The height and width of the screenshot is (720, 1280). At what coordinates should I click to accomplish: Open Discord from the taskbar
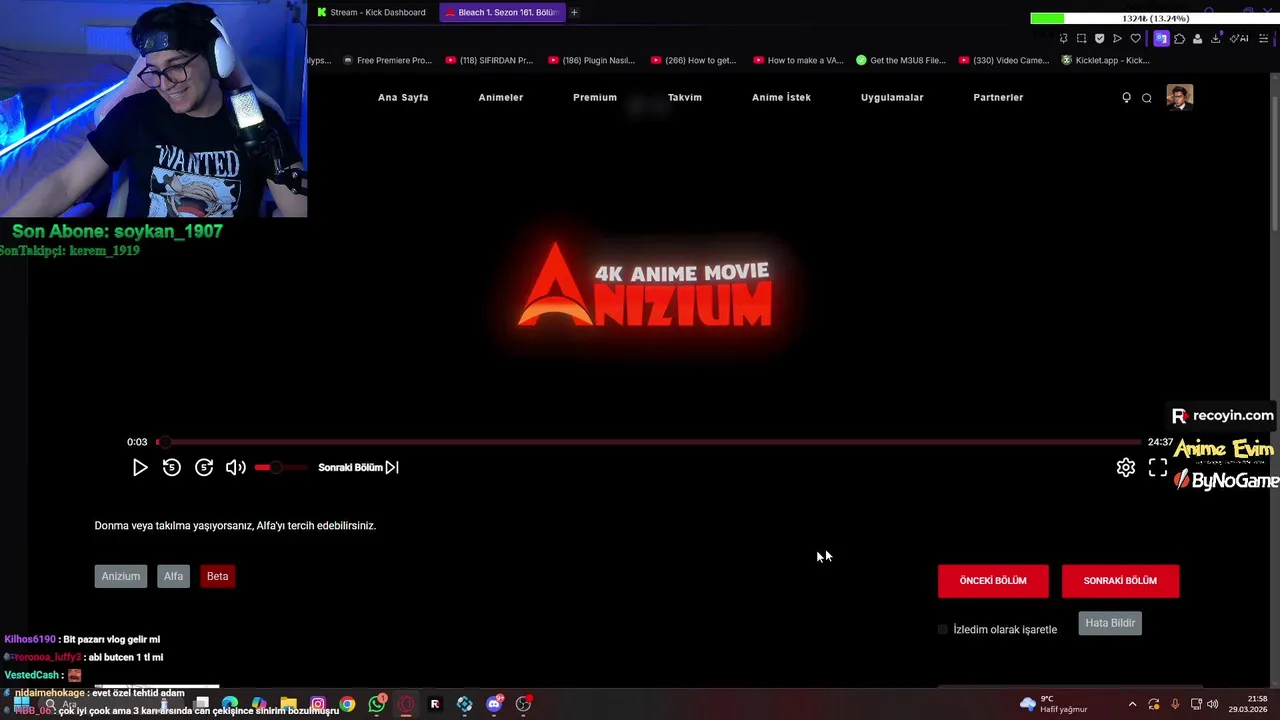coord(494,704)
